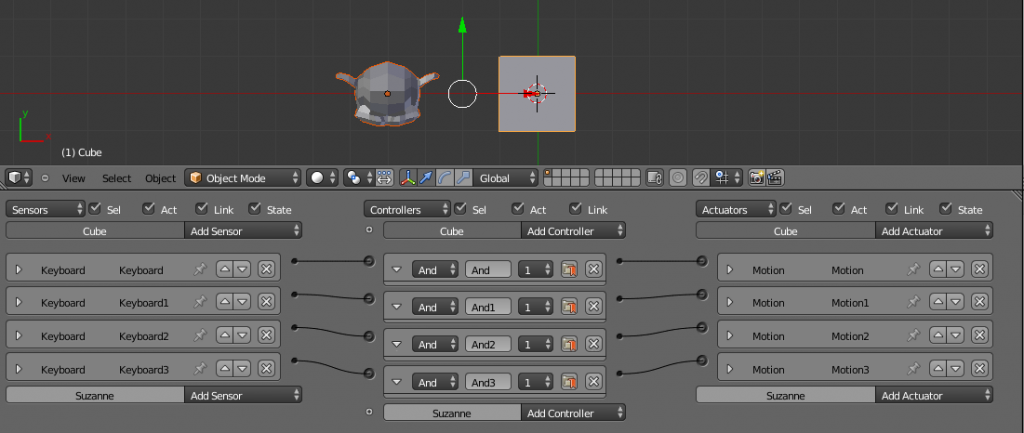Toggle the Actuators Act checkbox
1024x433 pixels.
(x=837, y=209)
